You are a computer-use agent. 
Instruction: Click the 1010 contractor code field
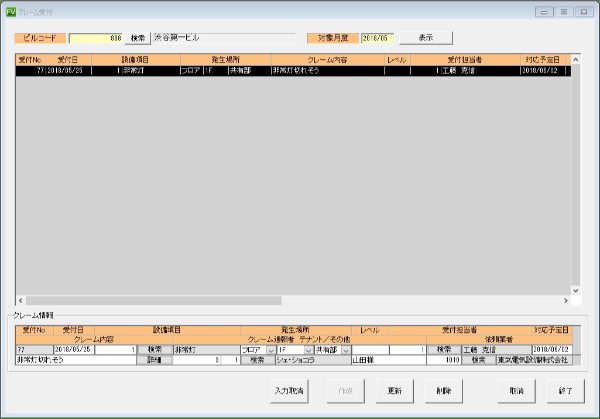443,360
